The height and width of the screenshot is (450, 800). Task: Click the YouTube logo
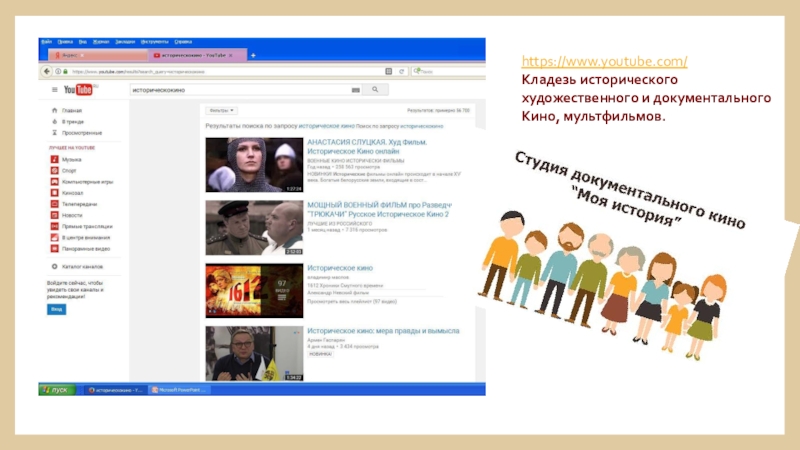click(x=78, y=90)
